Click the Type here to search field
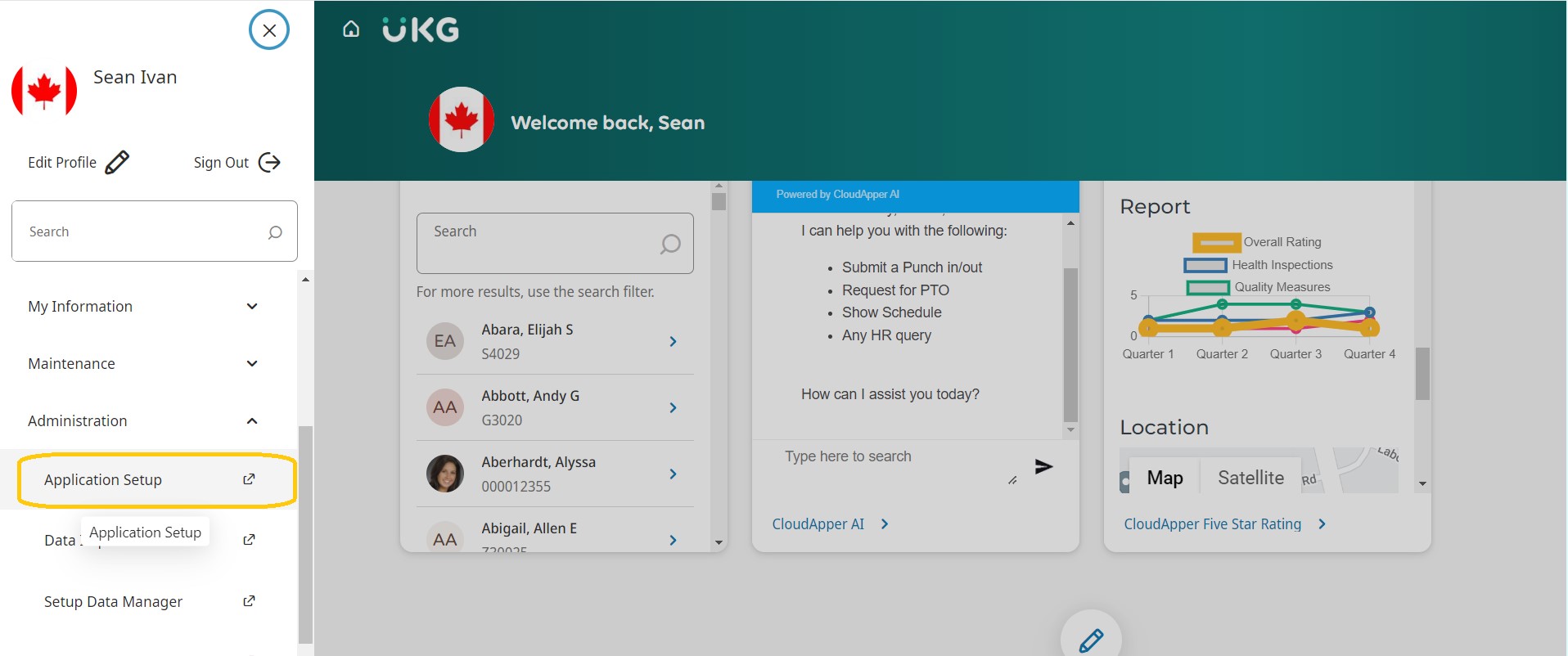 tap(892, 457)
